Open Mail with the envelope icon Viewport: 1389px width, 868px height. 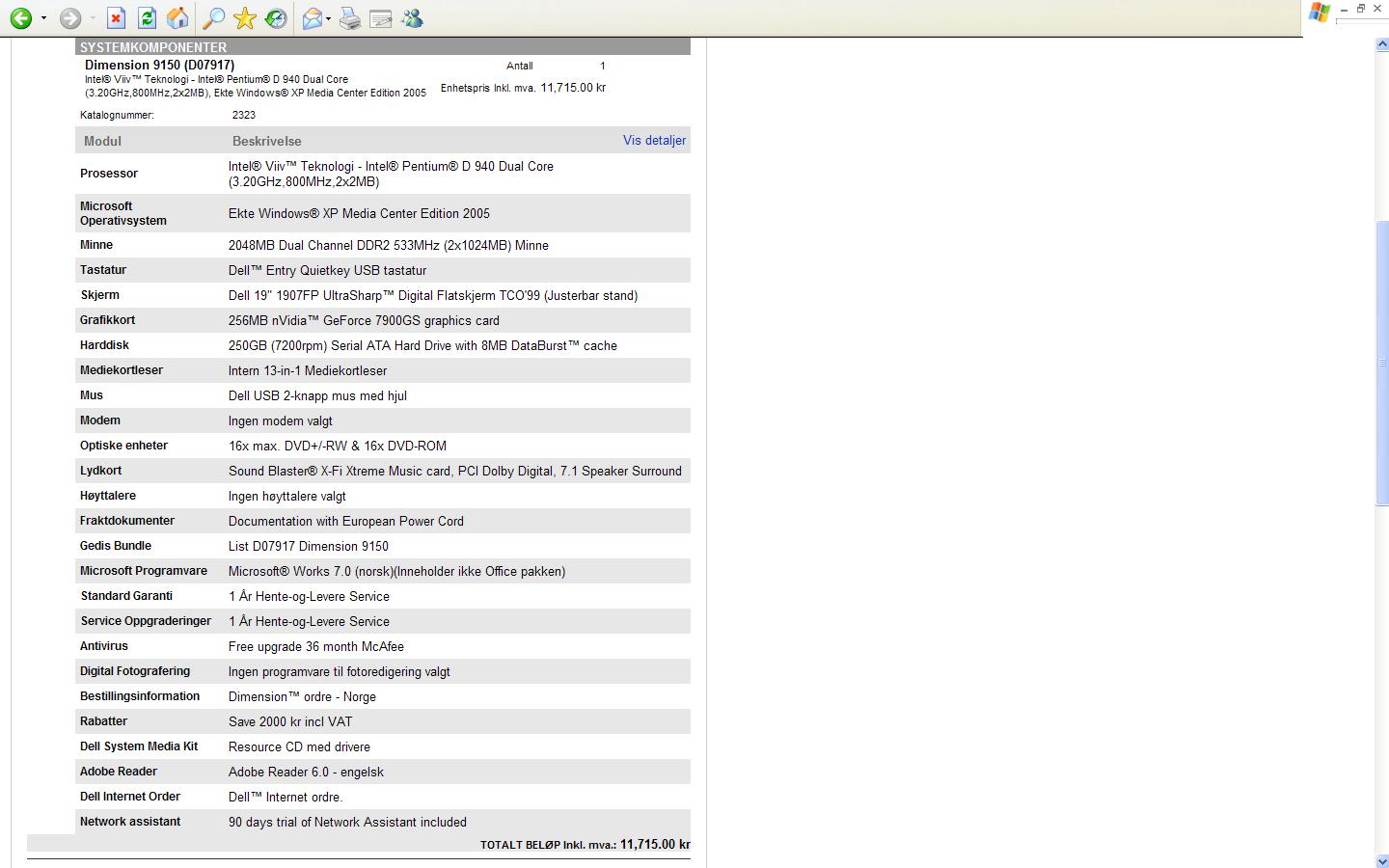pos(313,18)
